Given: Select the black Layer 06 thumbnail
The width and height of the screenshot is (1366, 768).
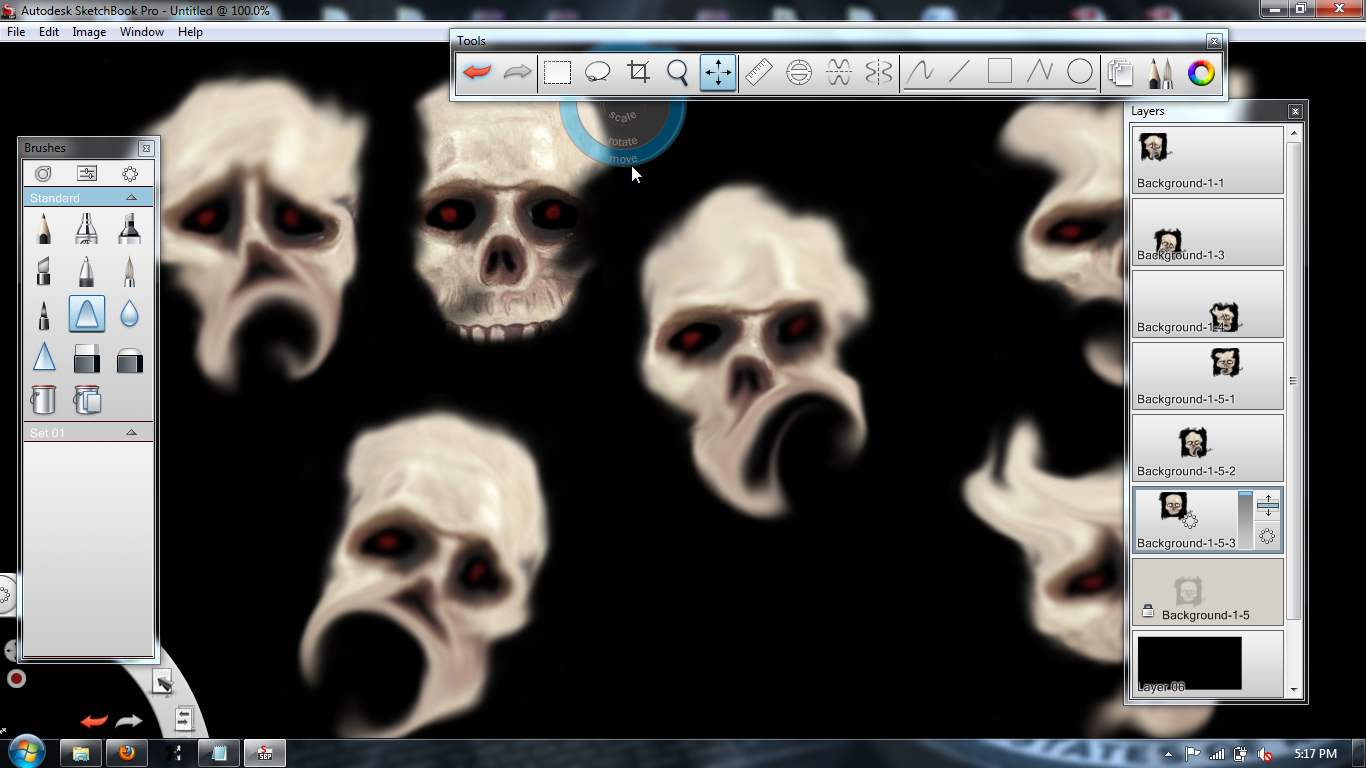Looking at the screenshot, I should tap(1190, 662).
